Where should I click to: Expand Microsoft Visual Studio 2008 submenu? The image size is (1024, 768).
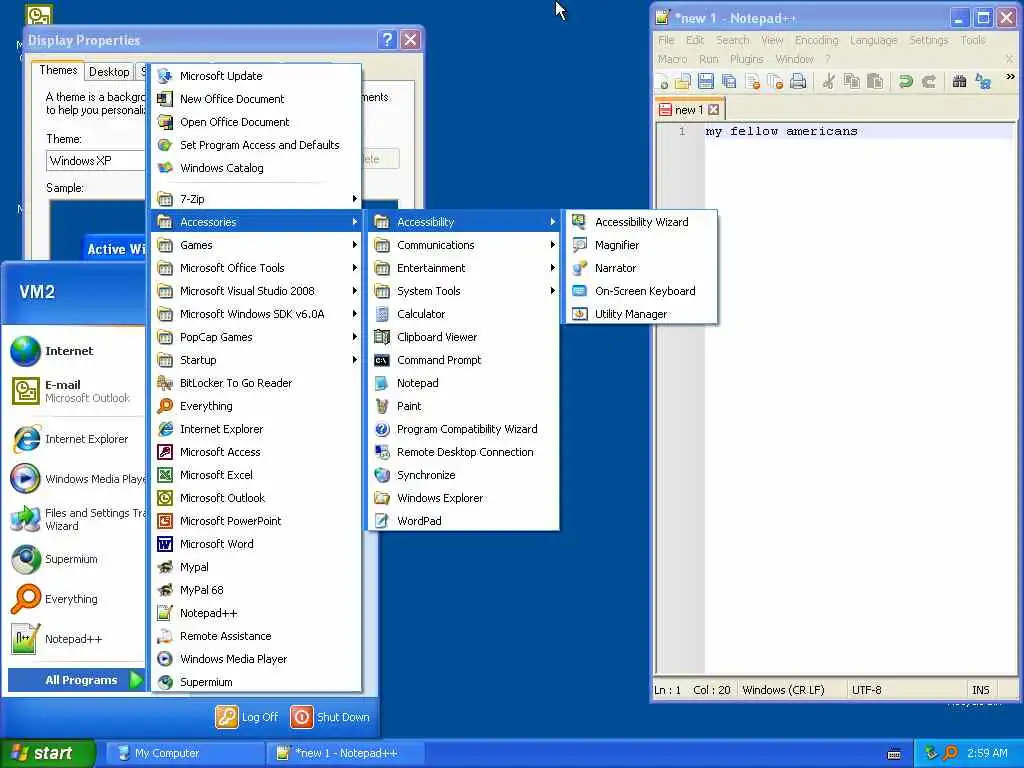point(257,291)
